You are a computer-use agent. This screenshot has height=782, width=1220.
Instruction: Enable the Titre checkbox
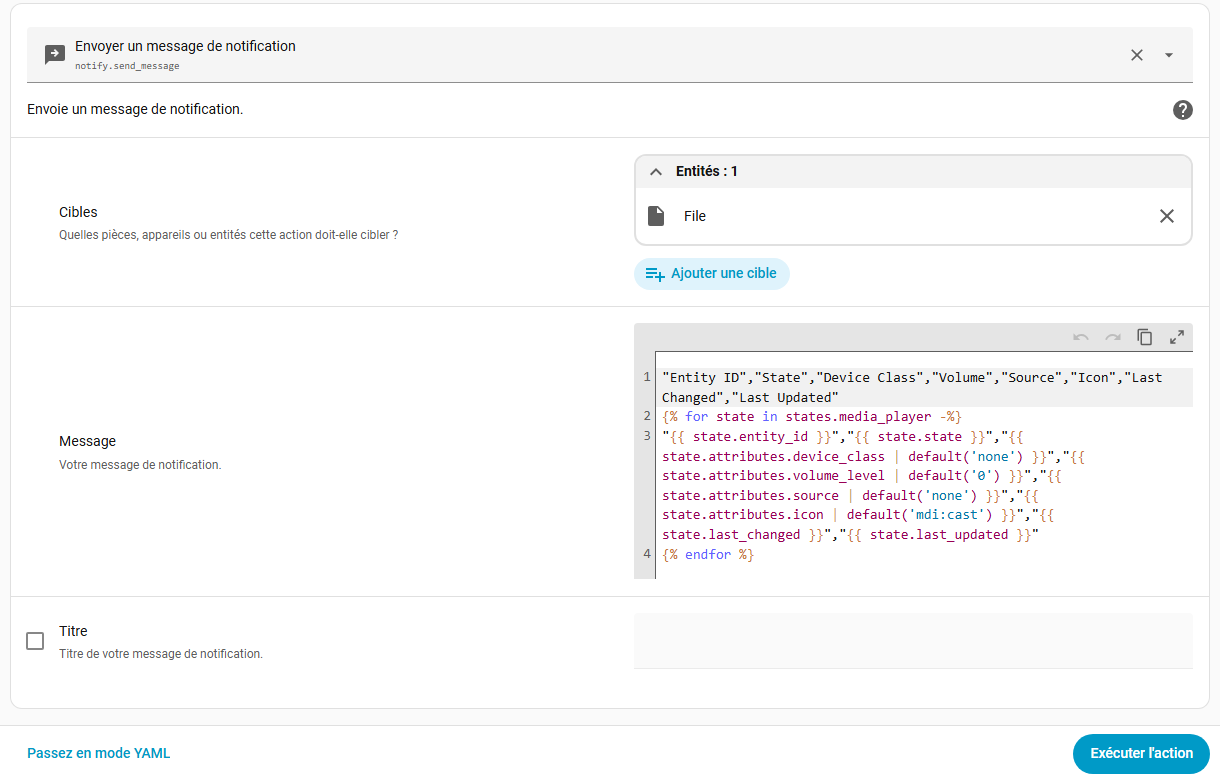35,641
